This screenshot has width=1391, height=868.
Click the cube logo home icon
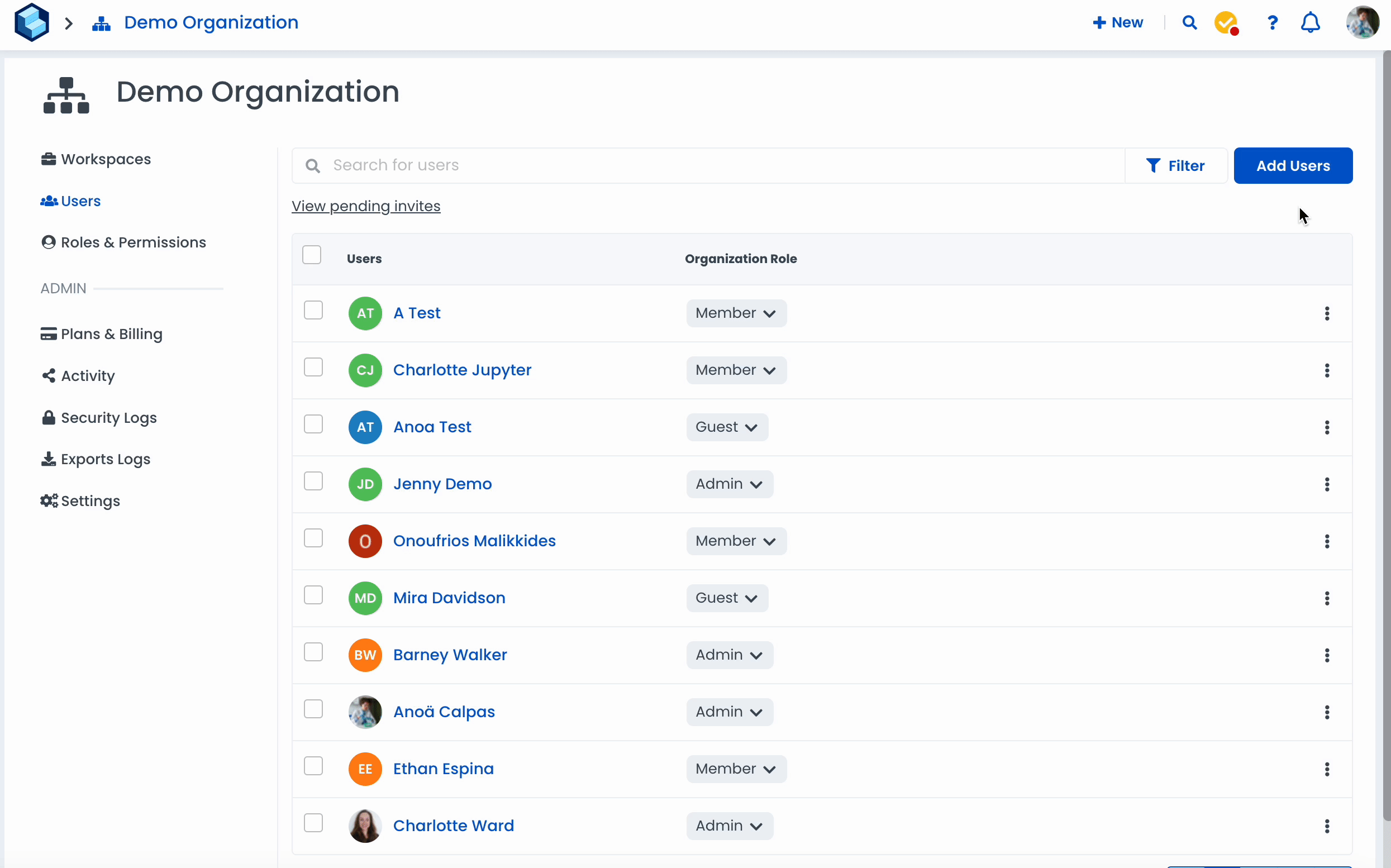(x=32, y=22)
